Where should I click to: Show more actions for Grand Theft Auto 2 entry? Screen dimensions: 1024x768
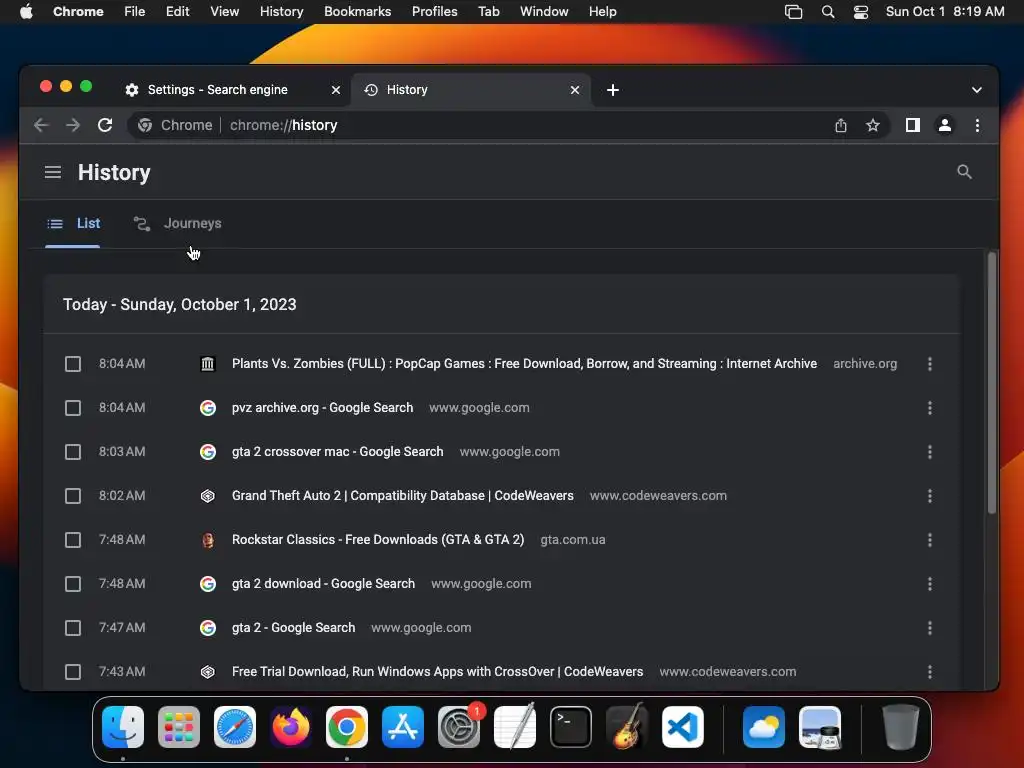[930, 496]
